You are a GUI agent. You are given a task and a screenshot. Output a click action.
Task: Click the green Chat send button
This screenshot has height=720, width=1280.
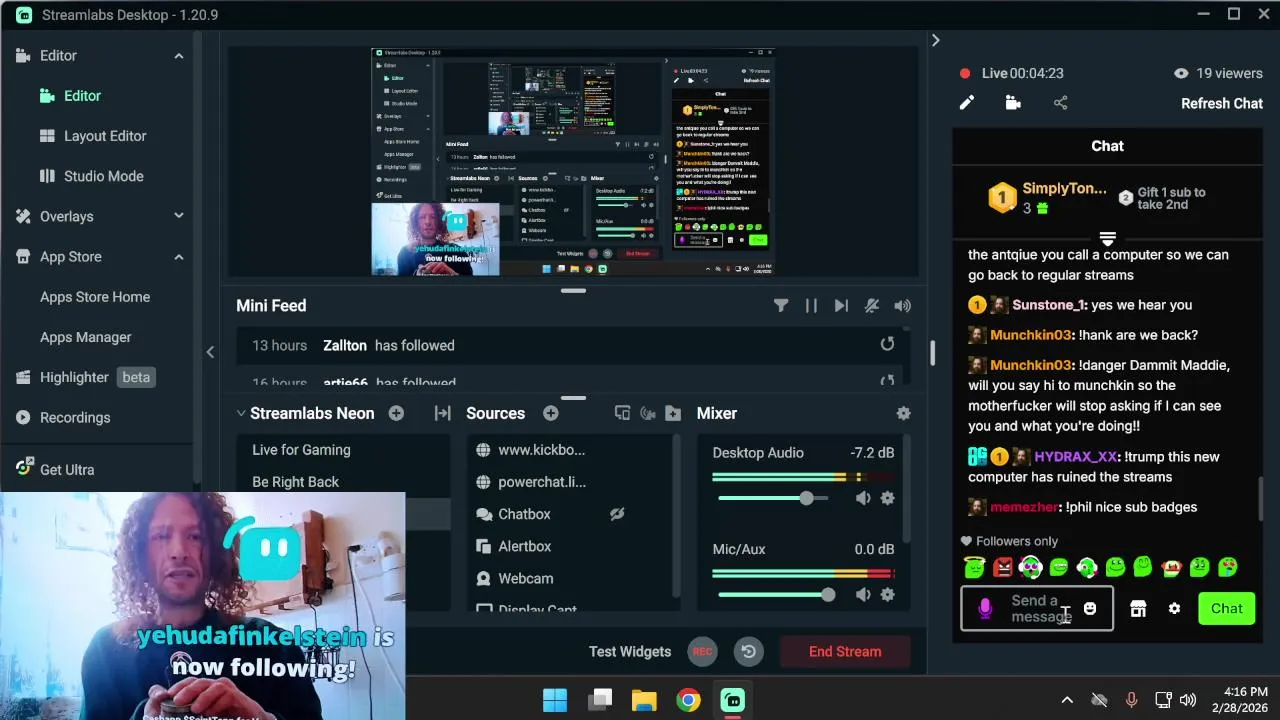click(x=1227, y=608)
